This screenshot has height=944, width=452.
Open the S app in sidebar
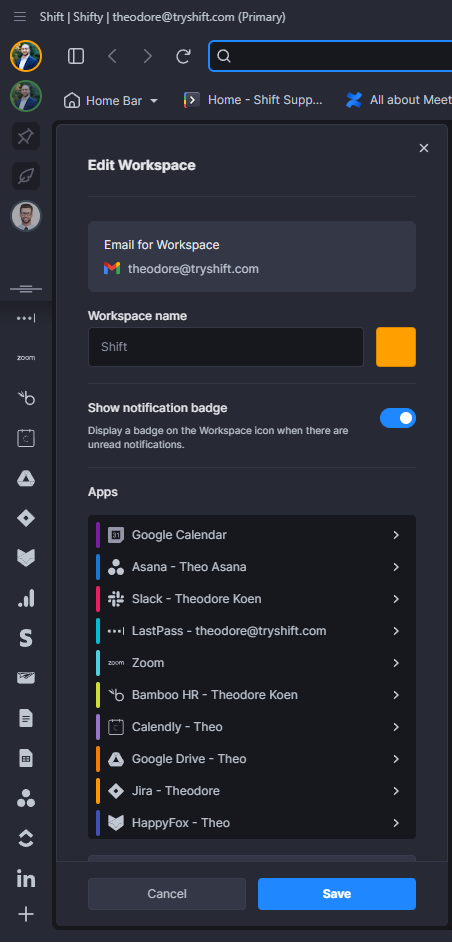26,638
